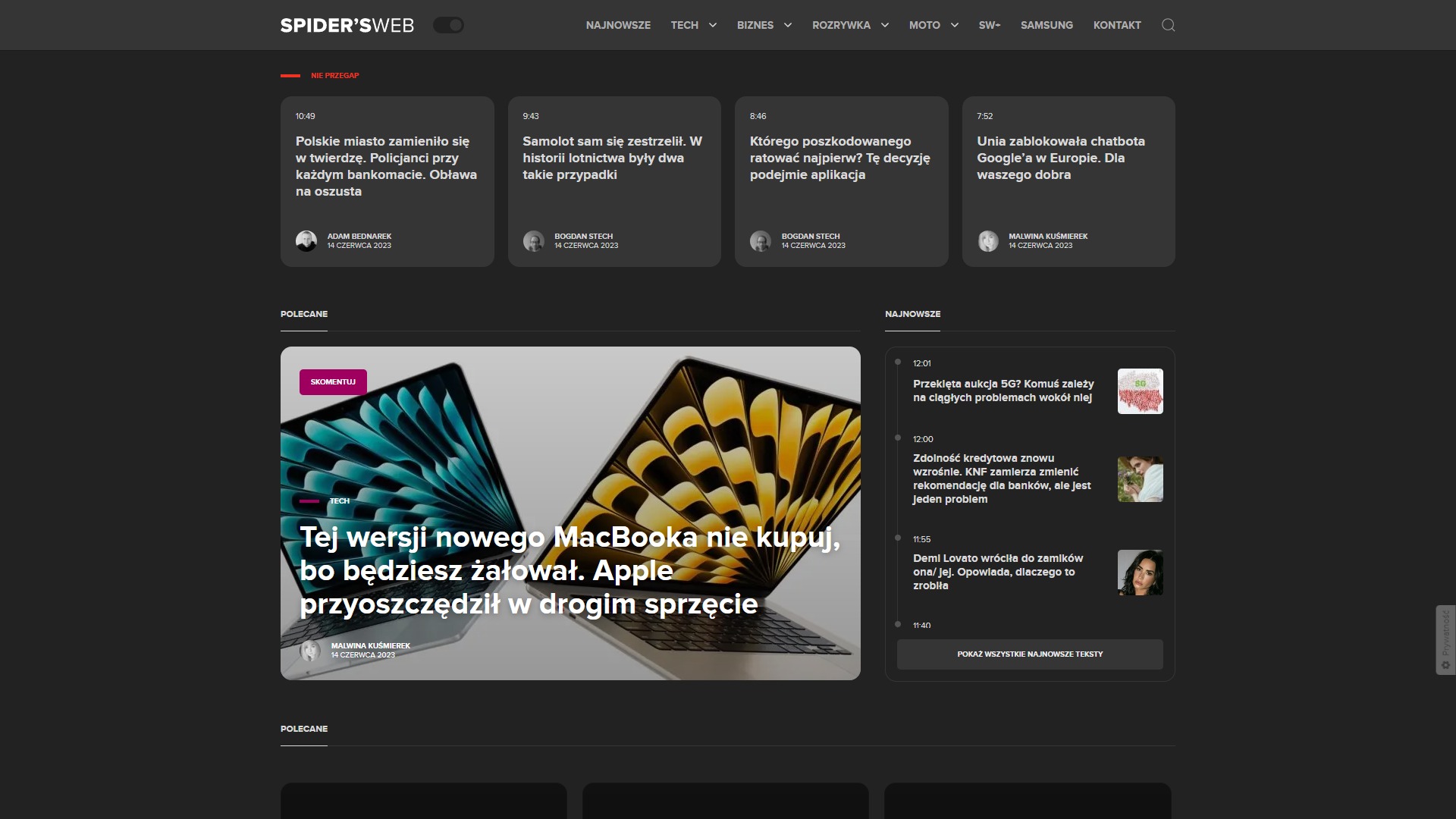Open the SW+ menu item
The height and width of the screenshot is (819, 1456).
990,25
